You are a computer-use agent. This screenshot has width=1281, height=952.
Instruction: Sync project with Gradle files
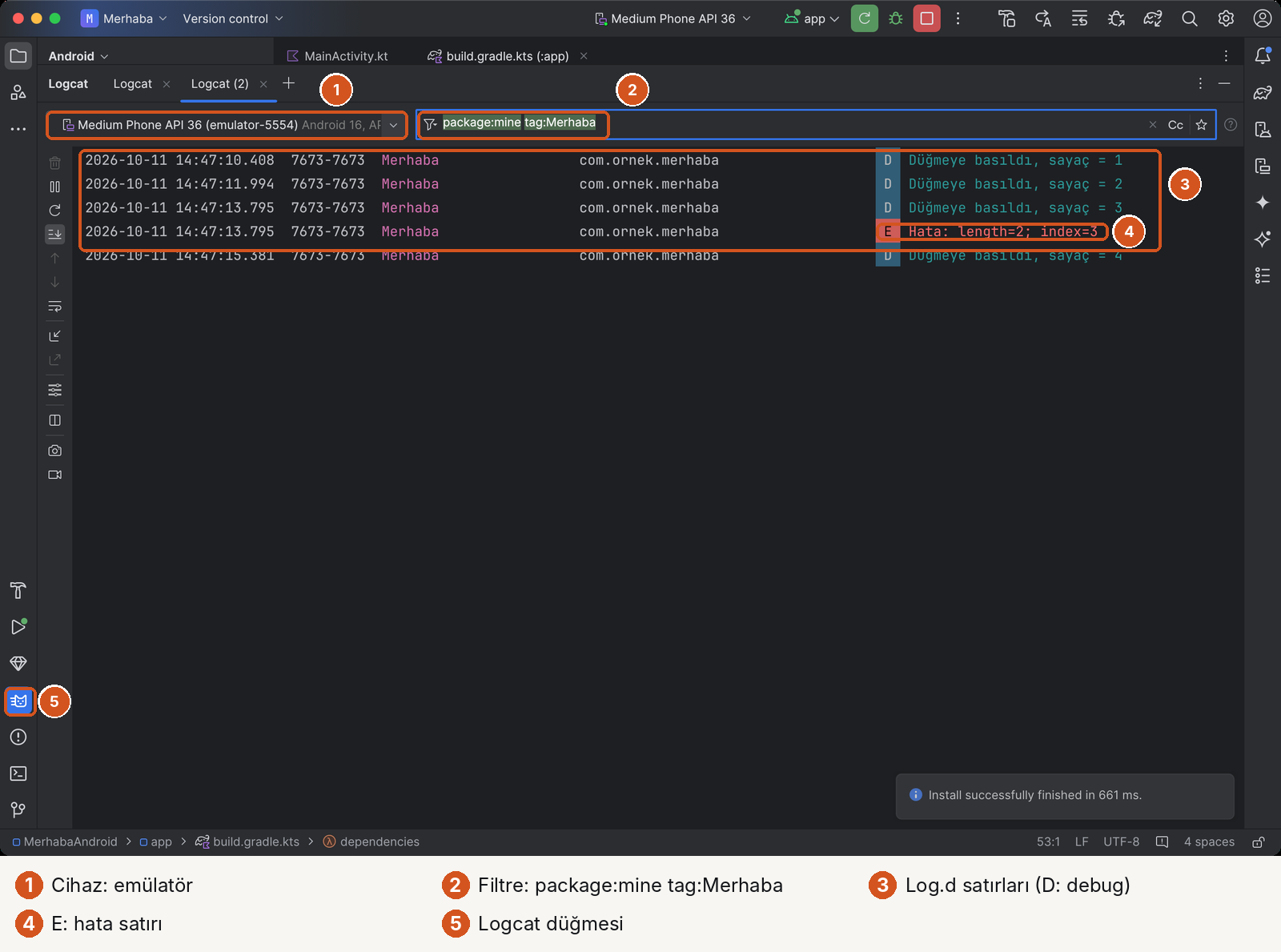[x=1152, y=18]
